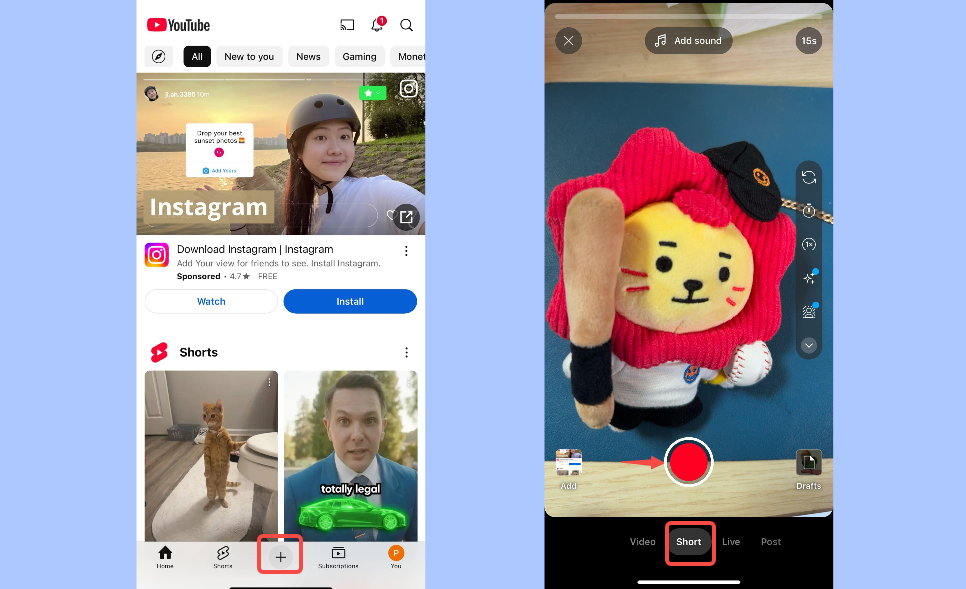The width and height of the screenshot is (966, 589).
Task: Close the Shorts camera screen
Action: (x=569, y=41)
